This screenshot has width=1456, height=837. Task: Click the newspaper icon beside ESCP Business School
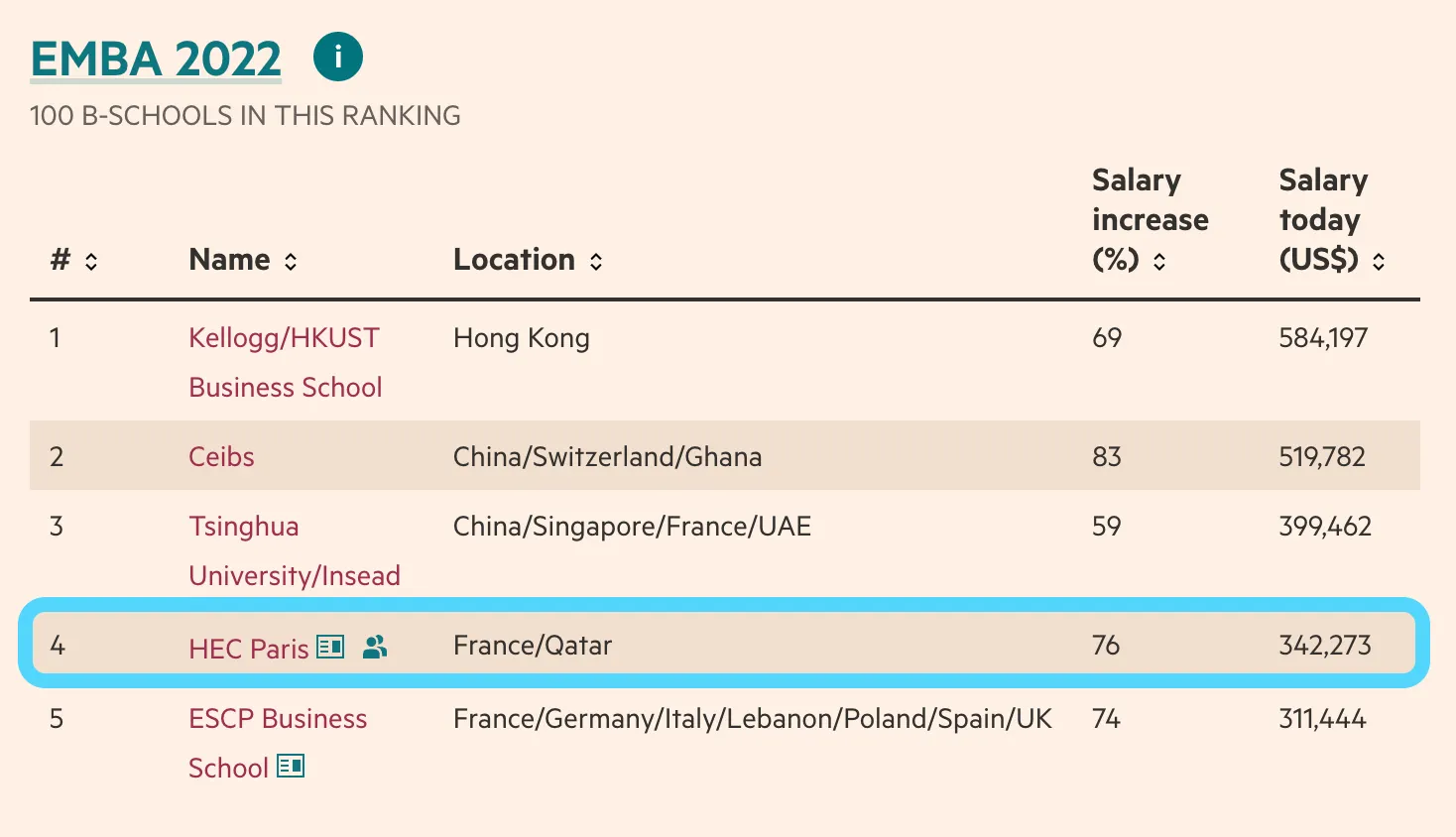(291, 767)
